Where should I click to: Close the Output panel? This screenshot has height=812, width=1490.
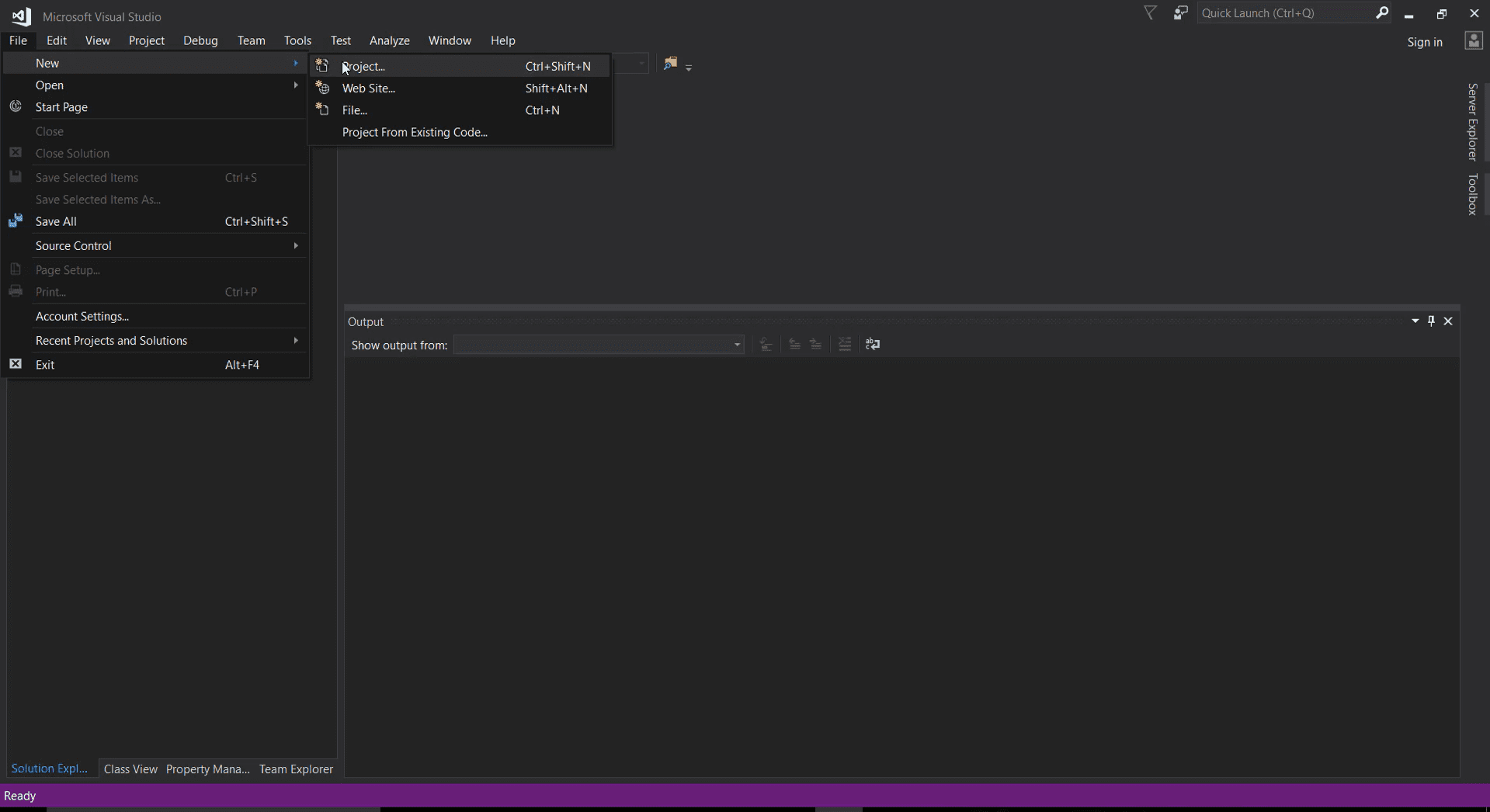pyautogui.click(x=1448, y=321)
